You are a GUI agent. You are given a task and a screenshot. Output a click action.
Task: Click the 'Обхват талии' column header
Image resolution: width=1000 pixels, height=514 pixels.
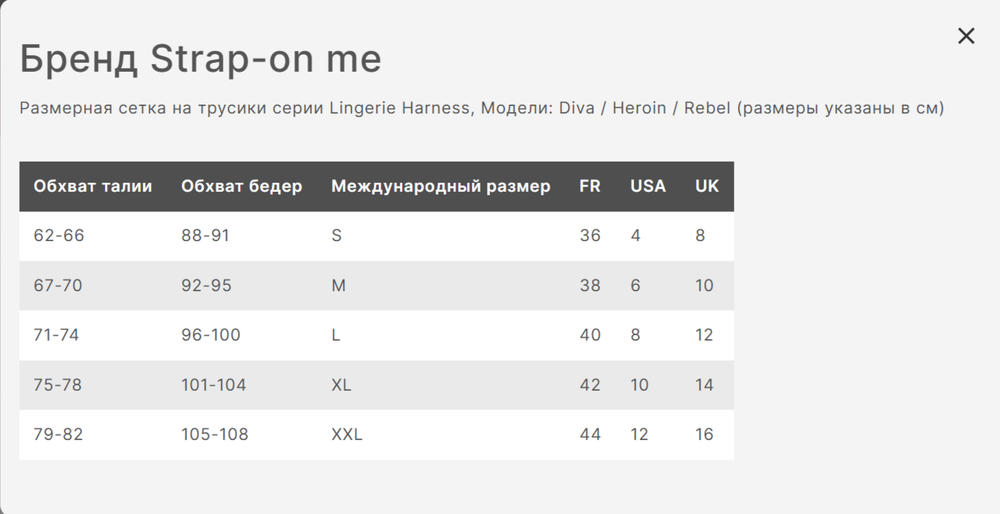coord(92,186)
